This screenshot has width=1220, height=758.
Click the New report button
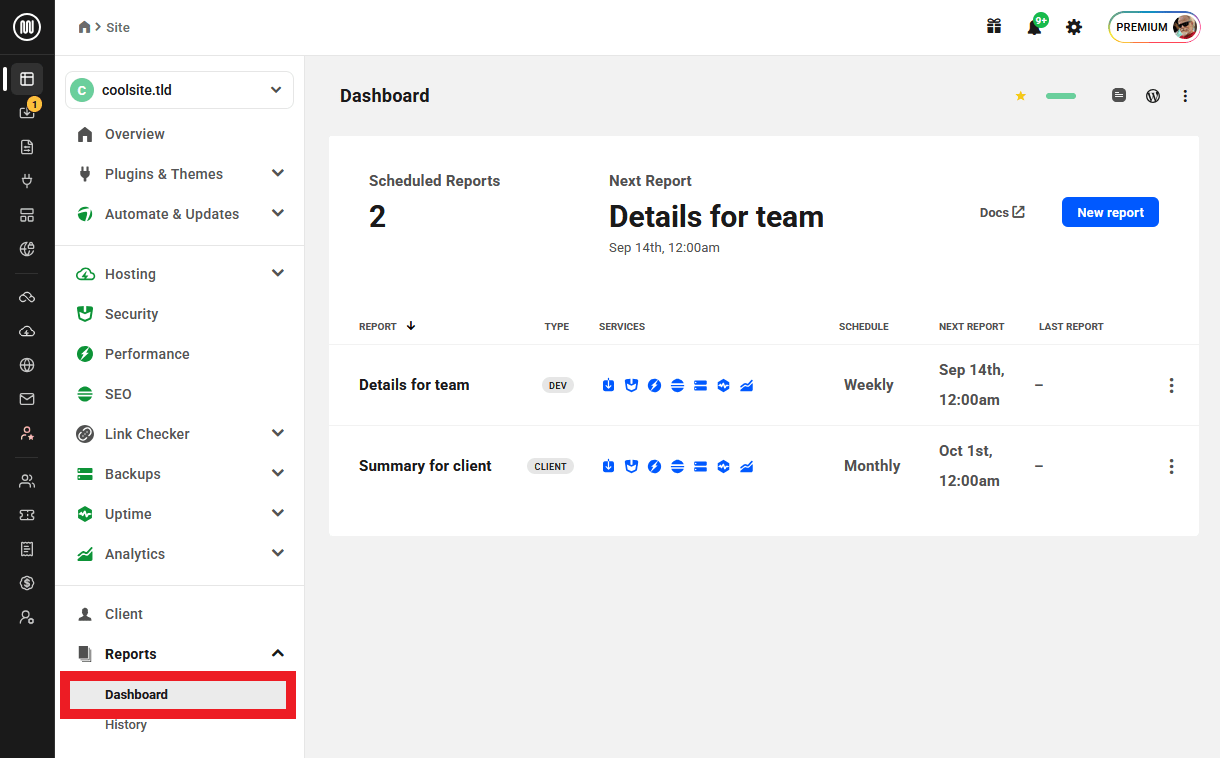1110,212
